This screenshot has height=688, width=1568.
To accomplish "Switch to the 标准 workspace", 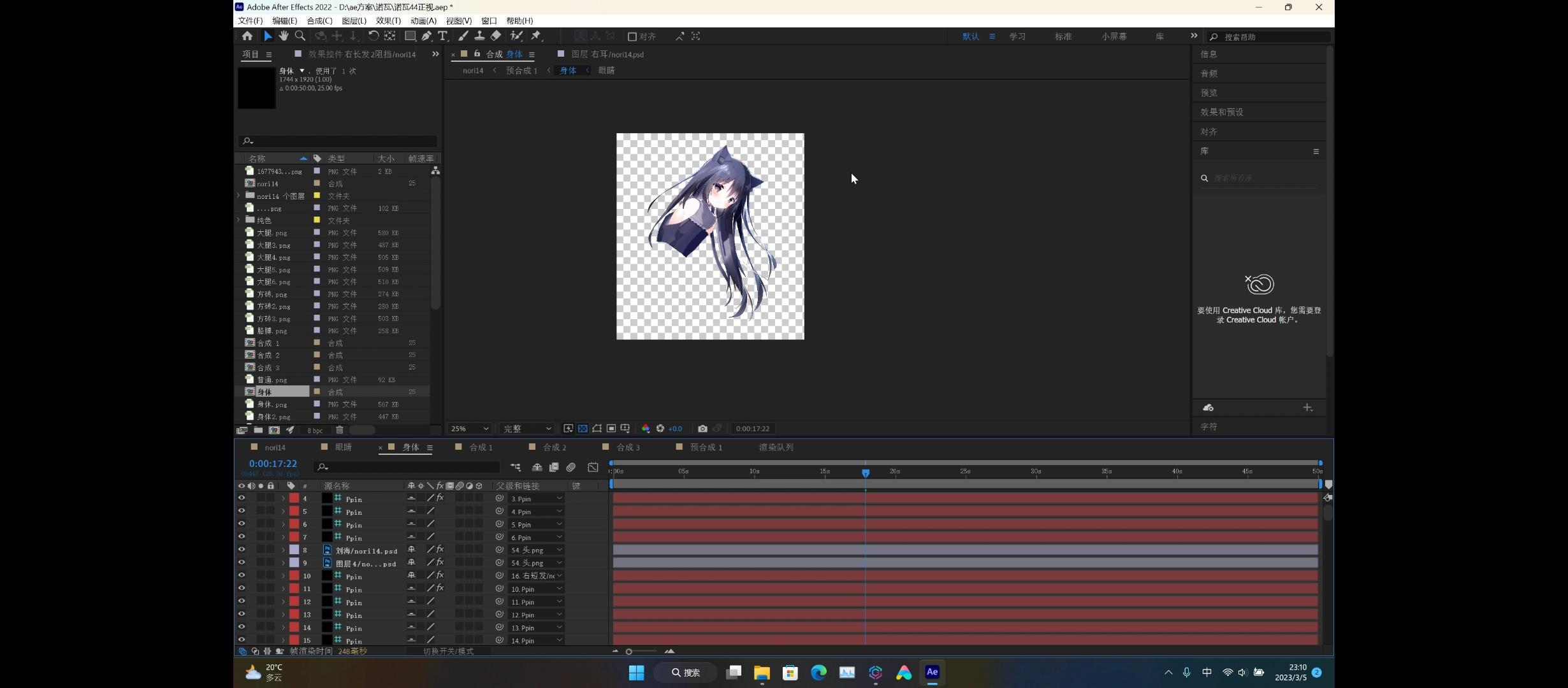I will tap(1063, 36).
